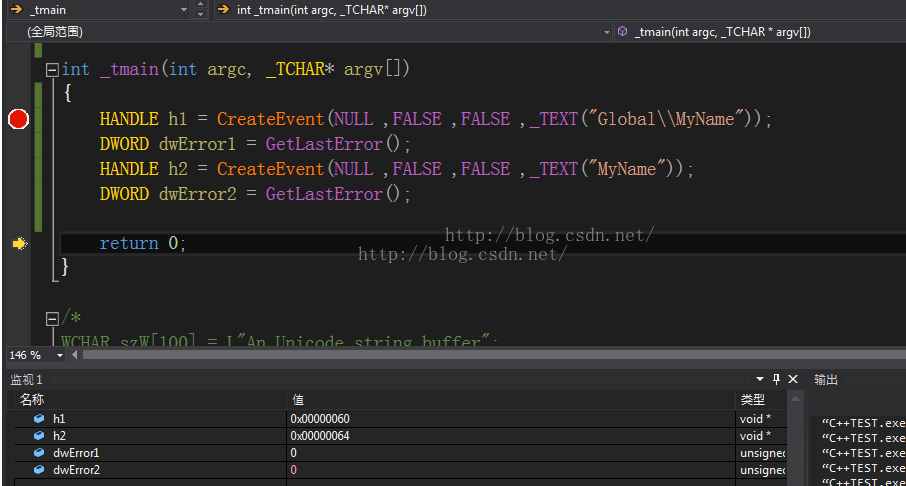Open the _tmain navigation dropdown at top left

(184, 10)
